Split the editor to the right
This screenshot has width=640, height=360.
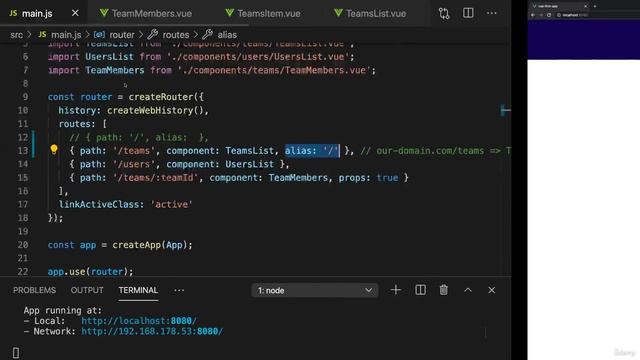(468, 13)
